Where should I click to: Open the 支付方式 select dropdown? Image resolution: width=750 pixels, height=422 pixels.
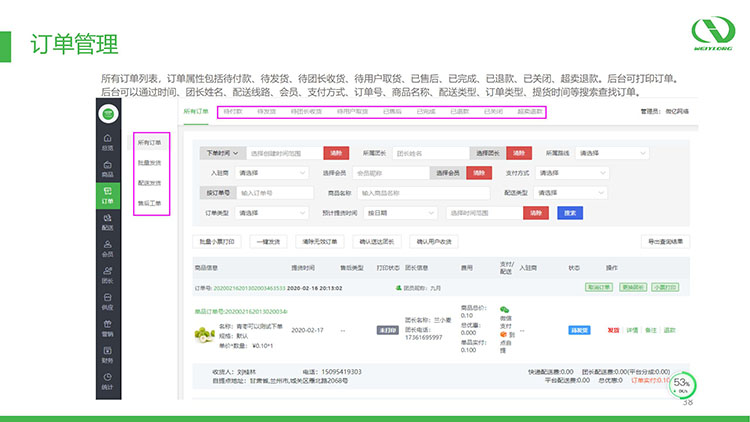point(572,173)
